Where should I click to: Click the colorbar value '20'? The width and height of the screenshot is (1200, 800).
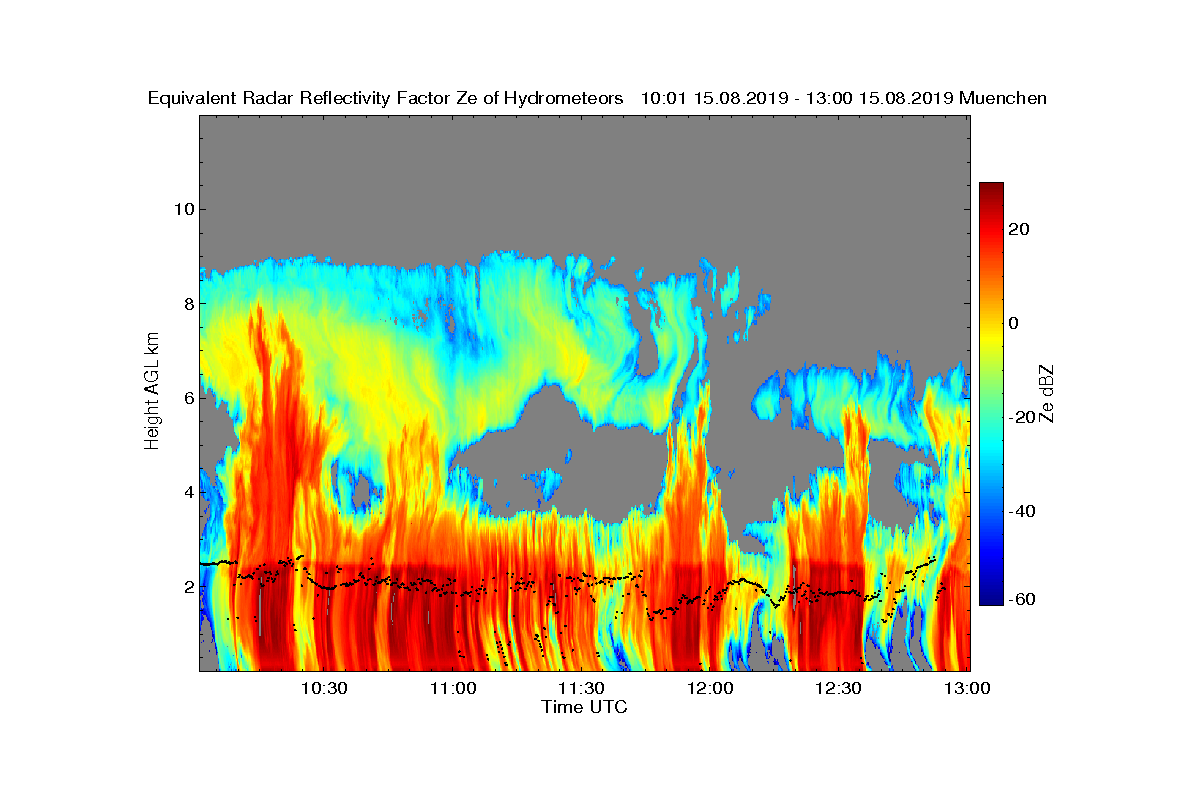coord(1020,229)
